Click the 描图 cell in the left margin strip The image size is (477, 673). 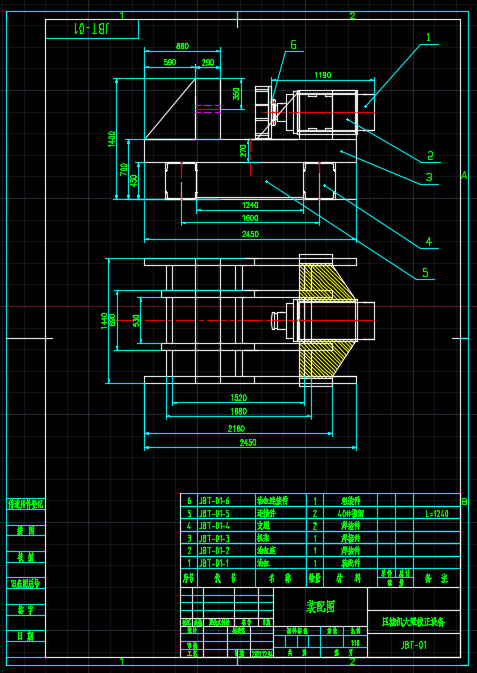(26, 531)
